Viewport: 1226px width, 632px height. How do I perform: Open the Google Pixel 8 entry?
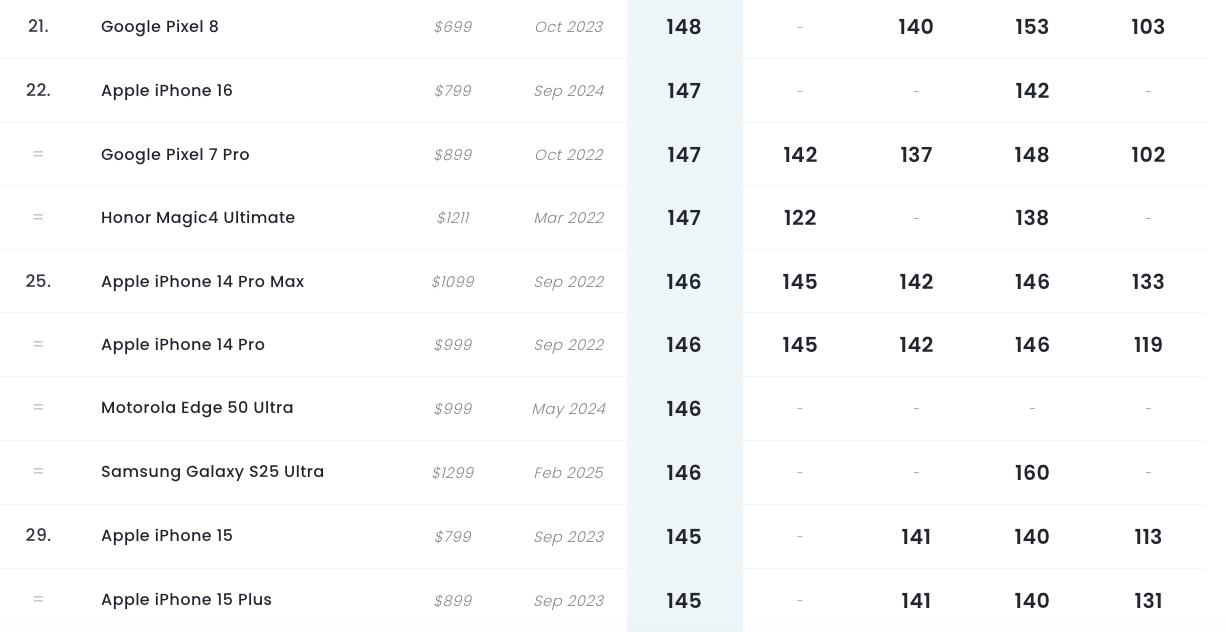[x=160, y=27]
